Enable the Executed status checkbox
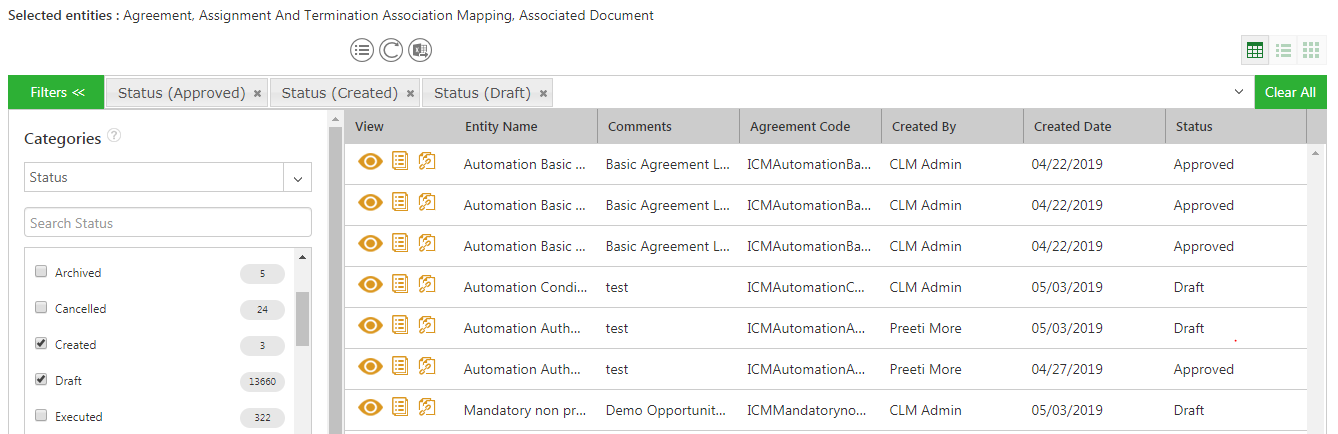Screen dimensions: 1338x434 [x=41, y=415]
